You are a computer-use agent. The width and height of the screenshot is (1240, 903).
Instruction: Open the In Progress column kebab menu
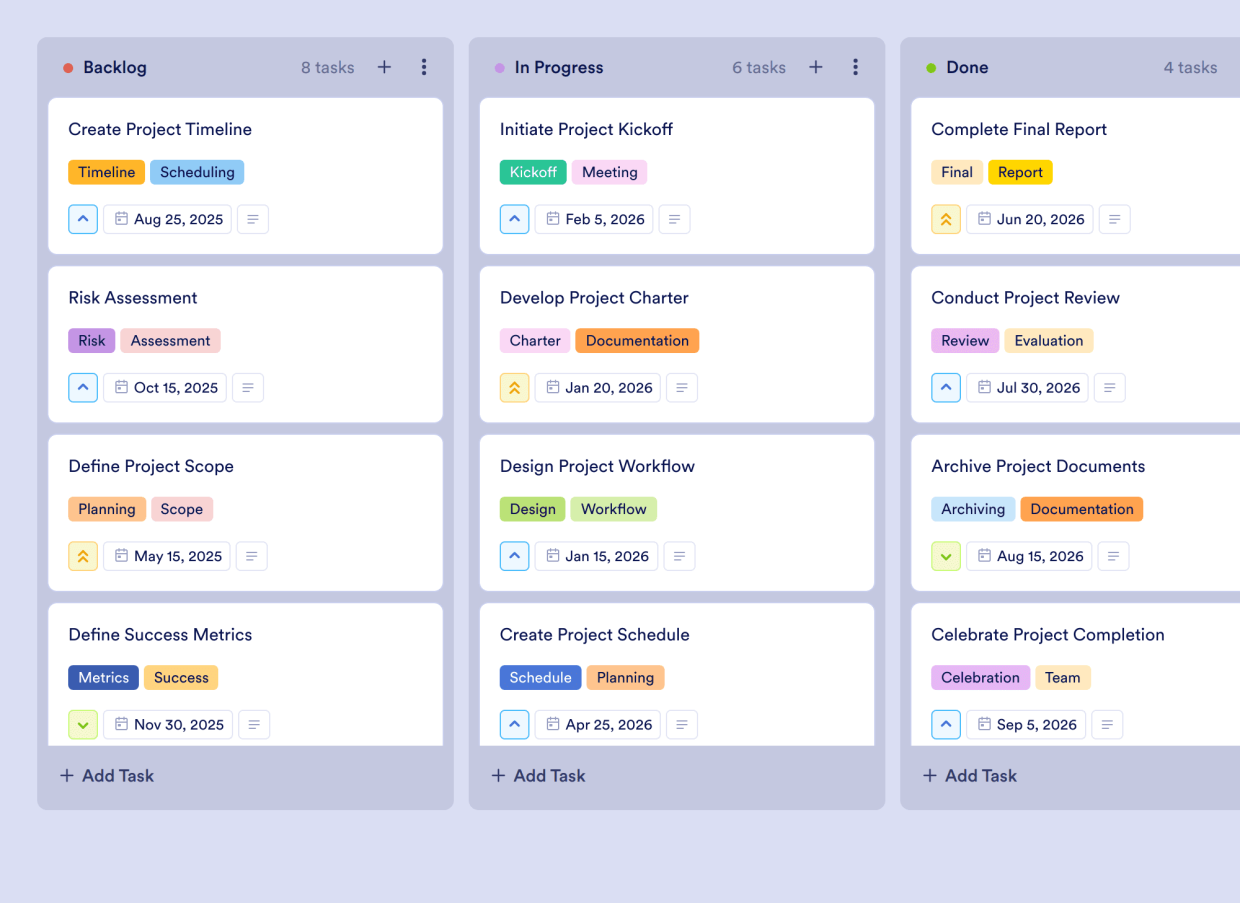tap(855, 67)
